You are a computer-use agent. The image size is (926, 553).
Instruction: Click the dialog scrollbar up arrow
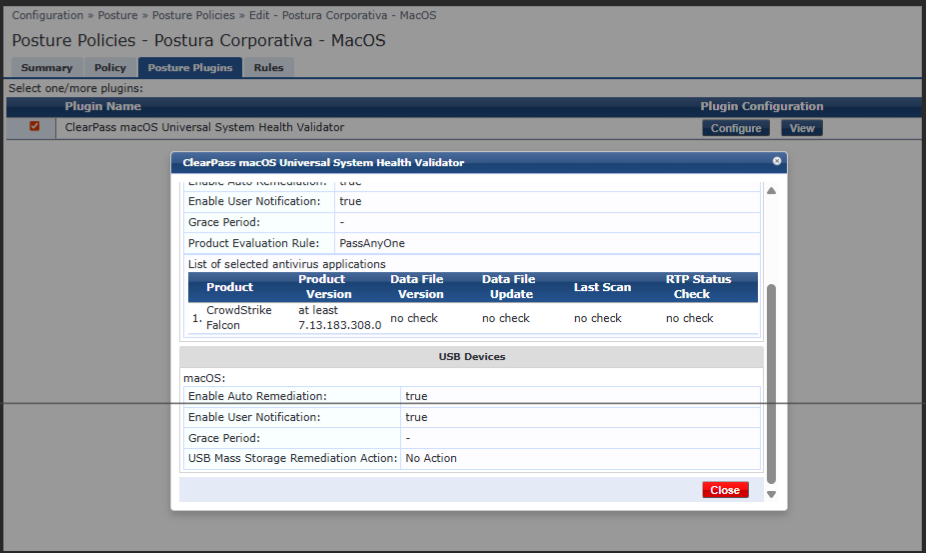pyautogui.click(x=771, y=191)
